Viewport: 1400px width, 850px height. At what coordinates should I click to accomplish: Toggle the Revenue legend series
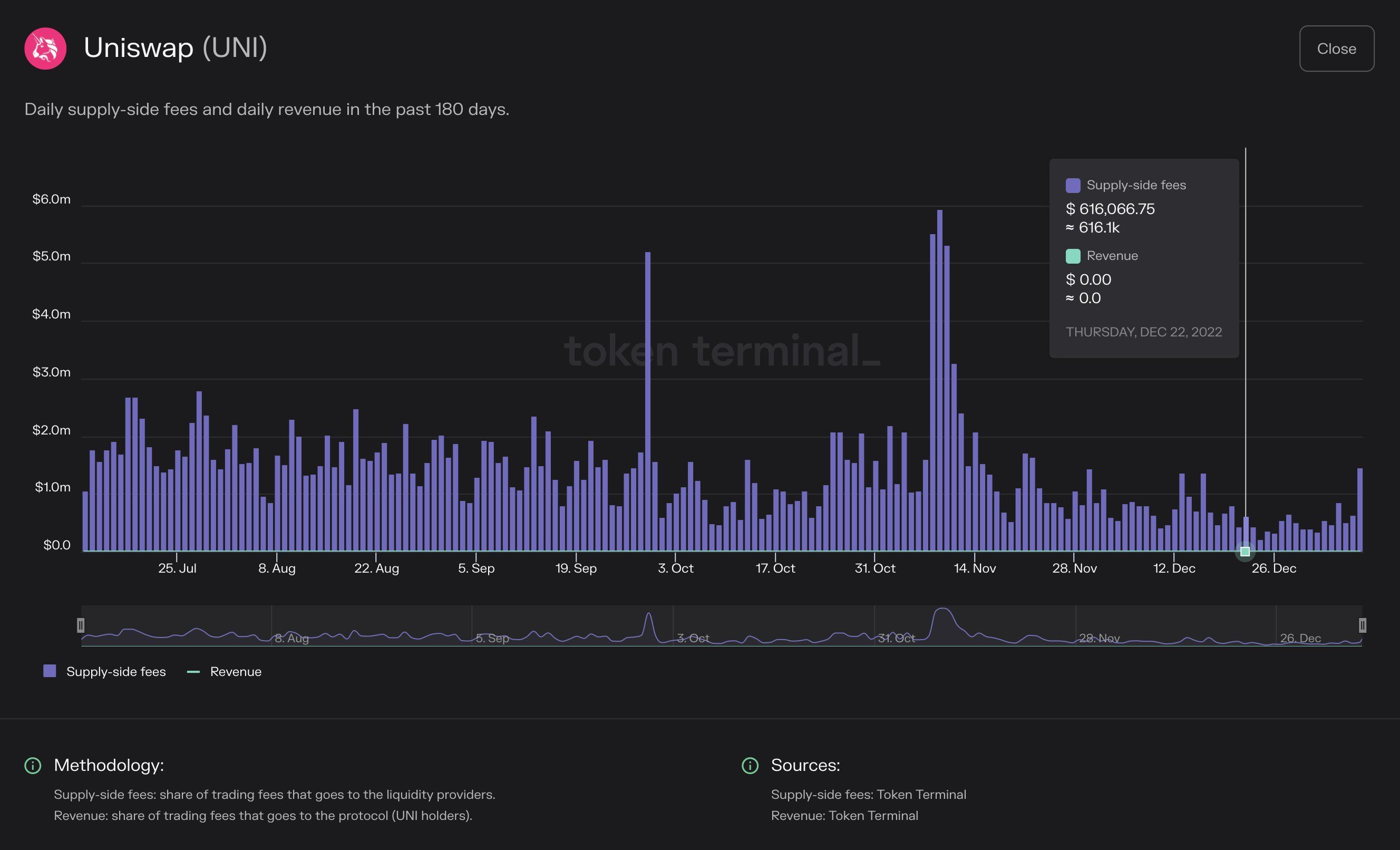click(x=235, y=671)
